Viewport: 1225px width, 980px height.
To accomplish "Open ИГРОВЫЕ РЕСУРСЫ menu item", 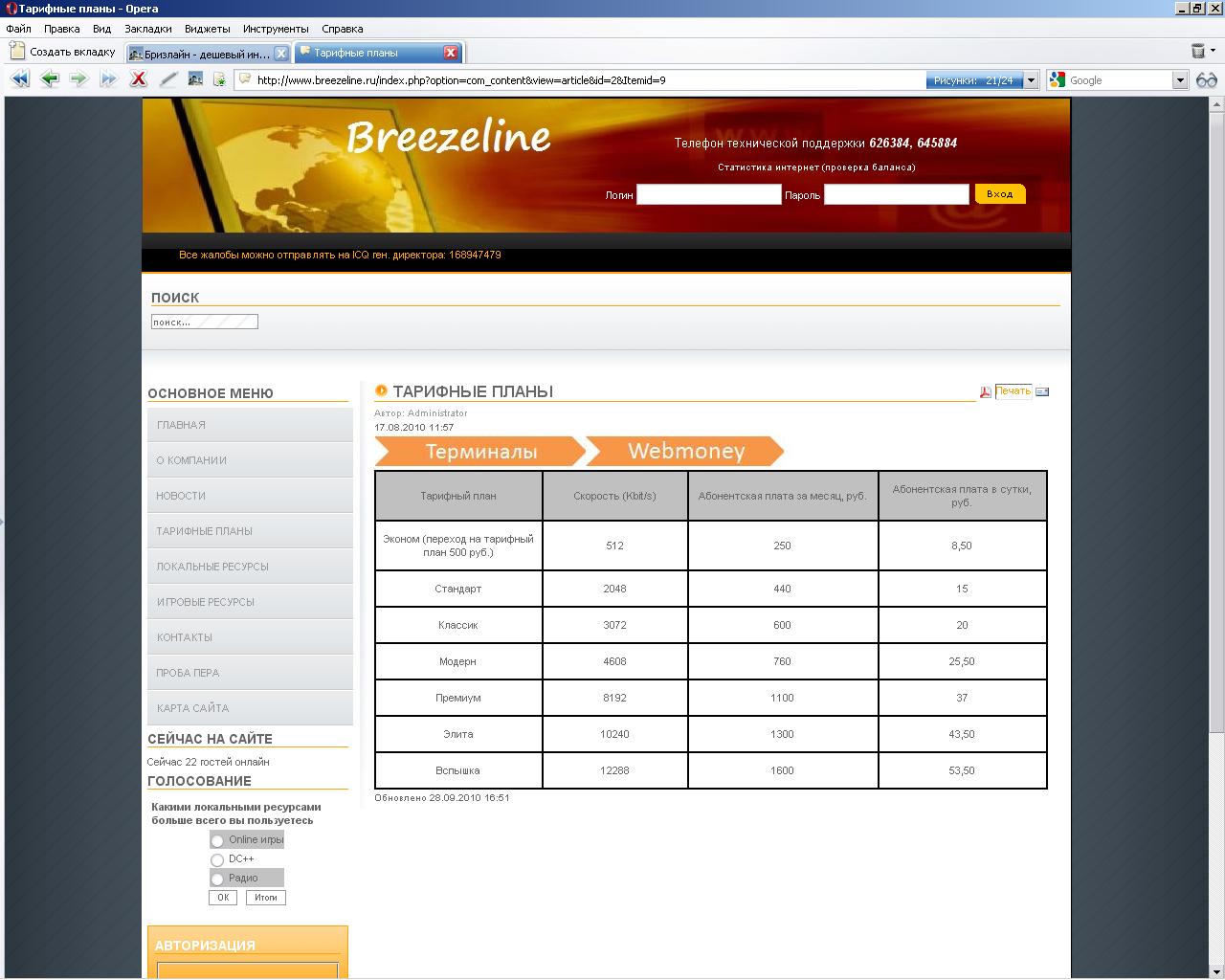I will 250,602.
